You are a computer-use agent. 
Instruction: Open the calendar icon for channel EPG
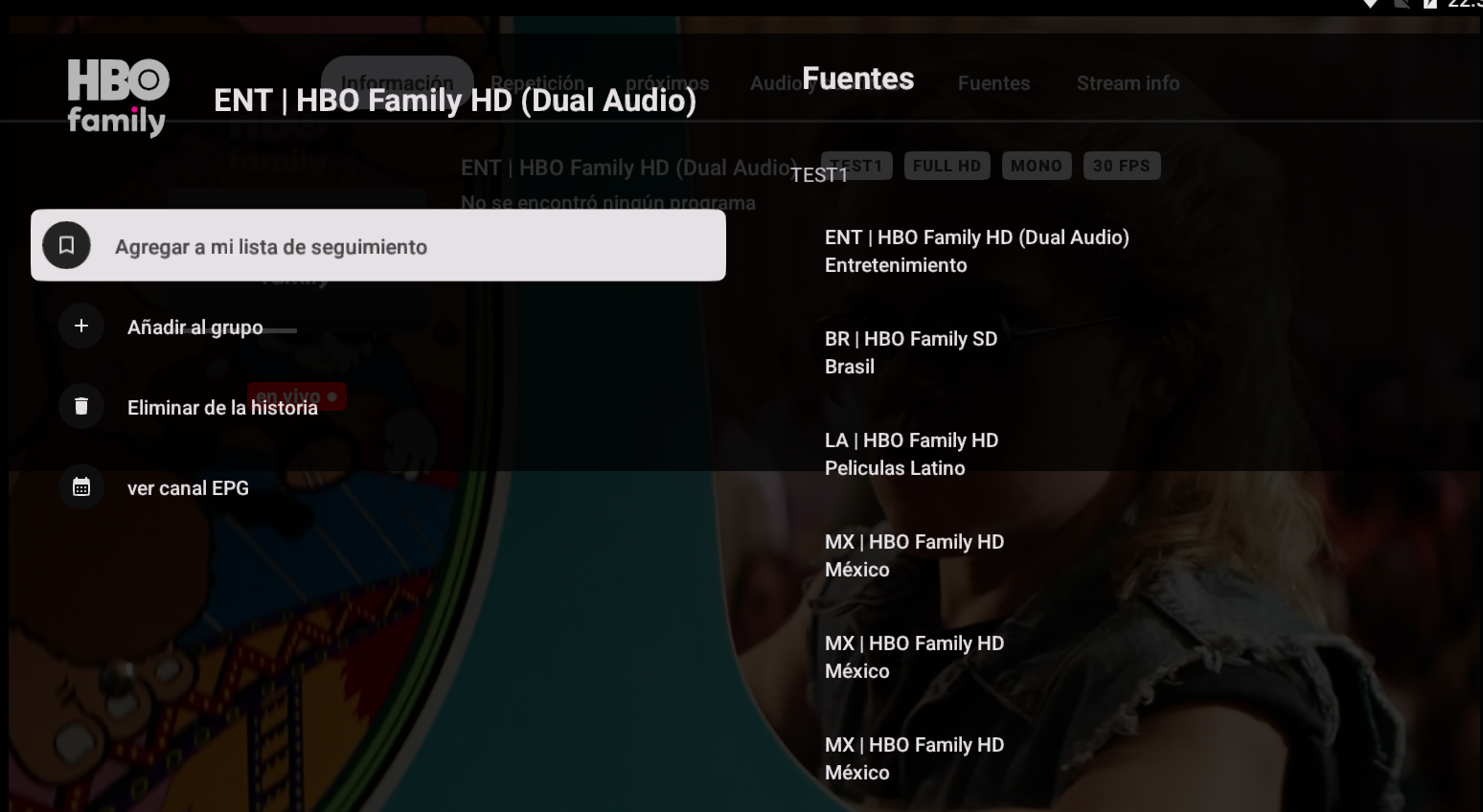[x=81, y=487]
